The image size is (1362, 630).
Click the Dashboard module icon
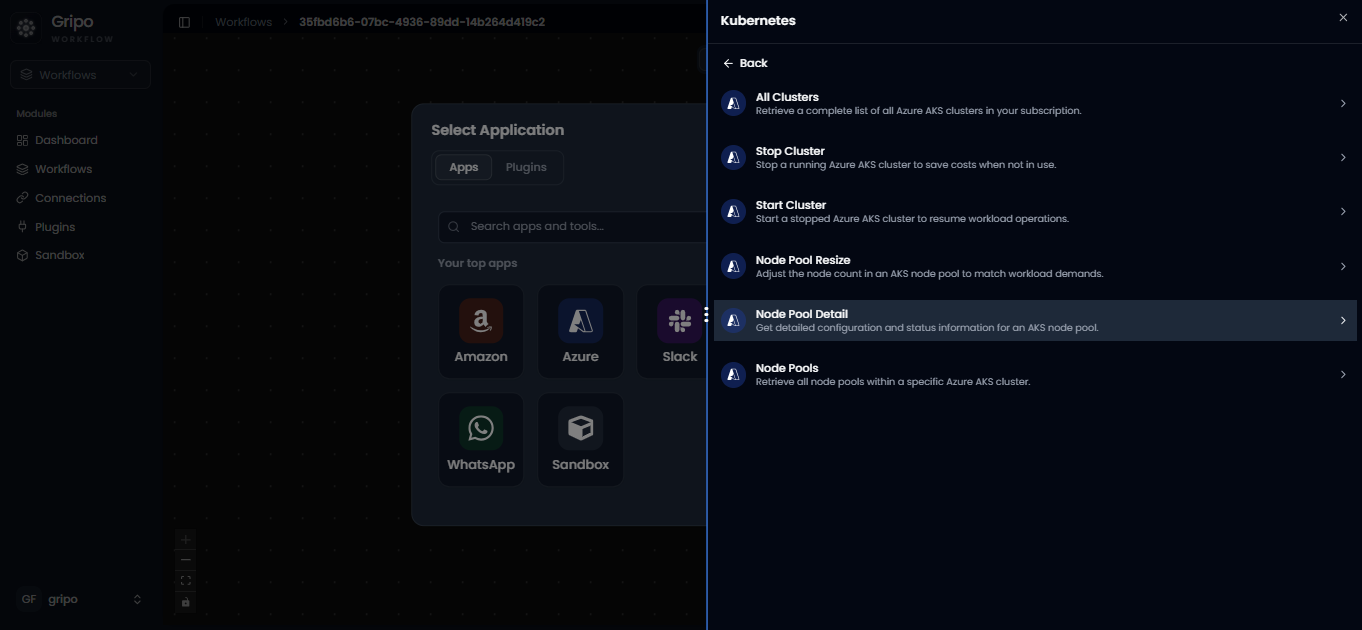tap(23, 140)
